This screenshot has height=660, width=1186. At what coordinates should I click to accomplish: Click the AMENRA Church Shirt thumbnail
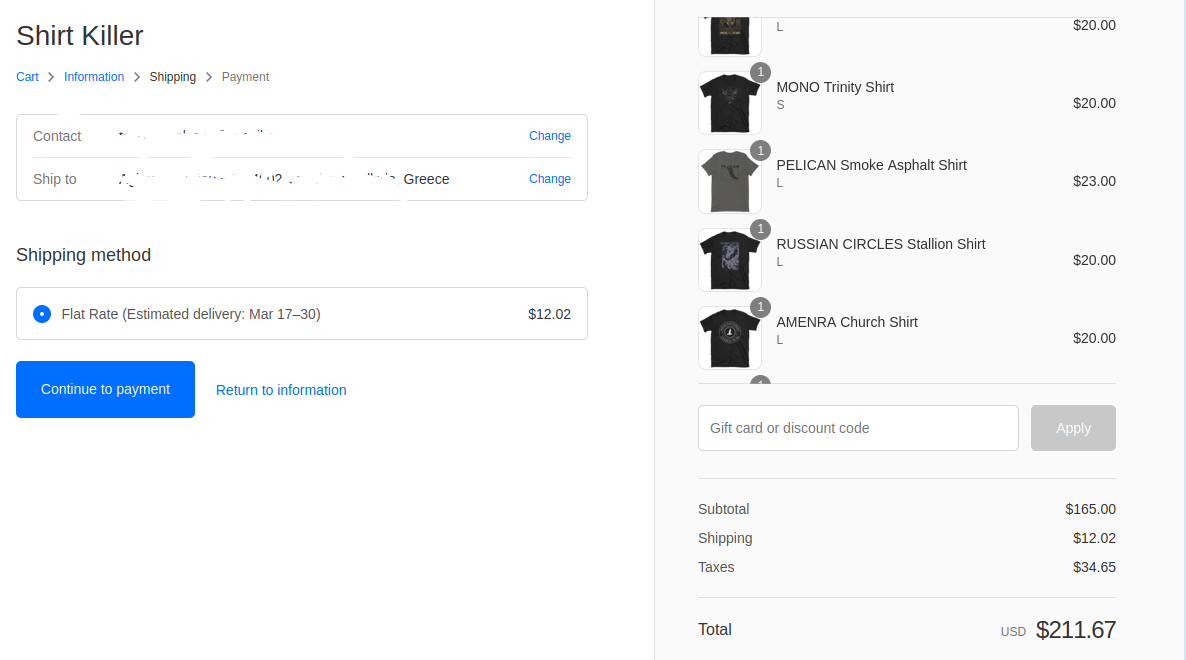point(729,338)
